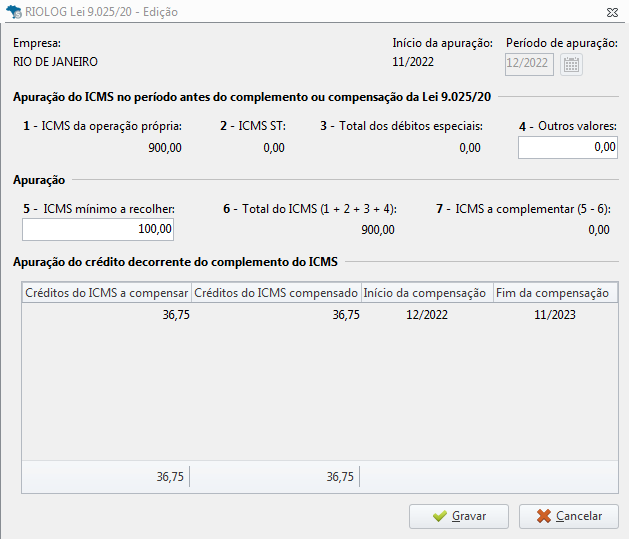
Task: Click the Créditos do ICMS a compensar column header
Action: tap(107, 293)
